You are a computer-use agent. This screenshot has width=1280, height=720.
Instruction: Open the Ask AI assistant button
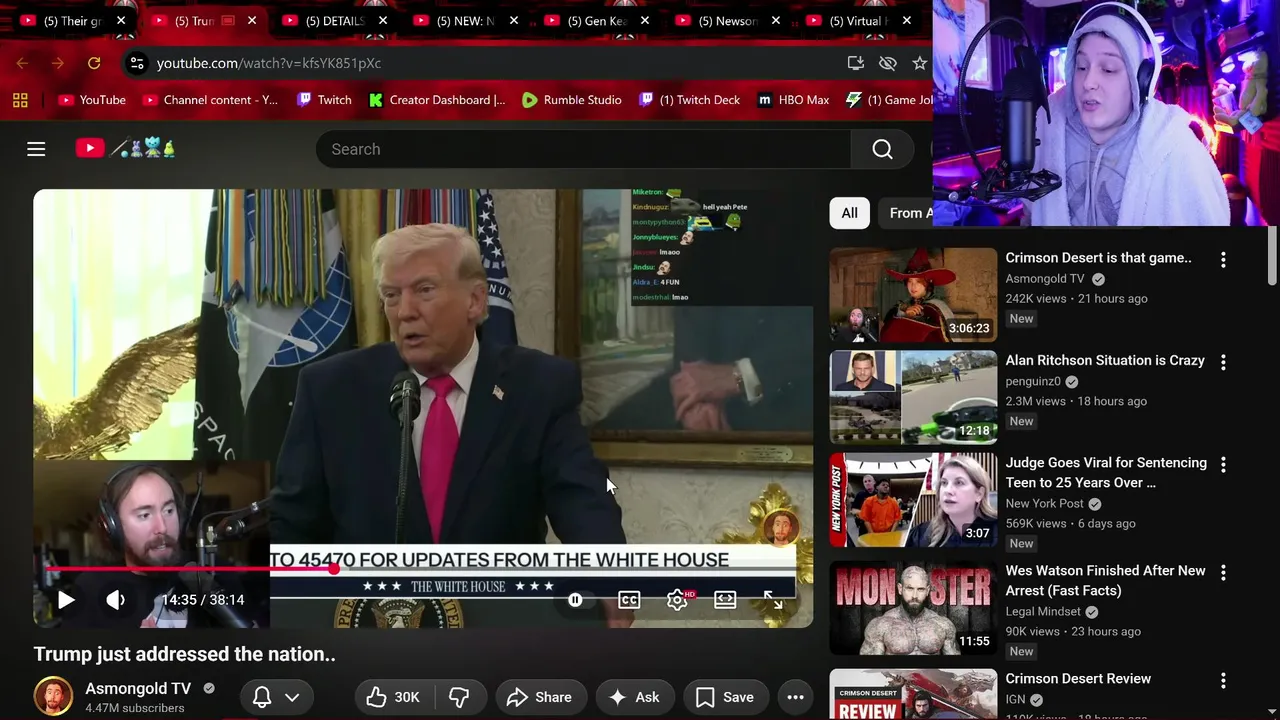pos(634,697)
